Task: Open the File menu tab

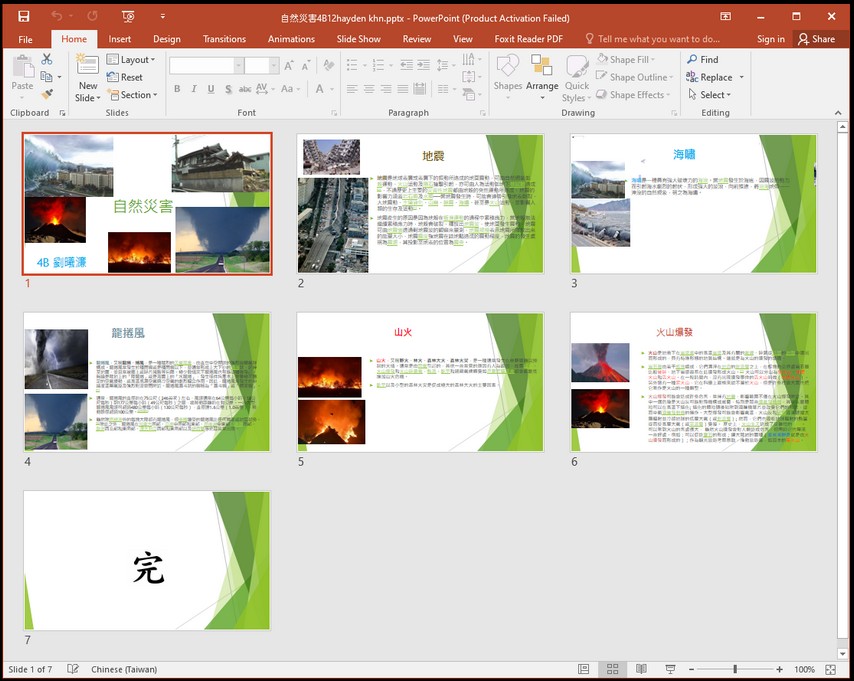Action: (25, 39)
